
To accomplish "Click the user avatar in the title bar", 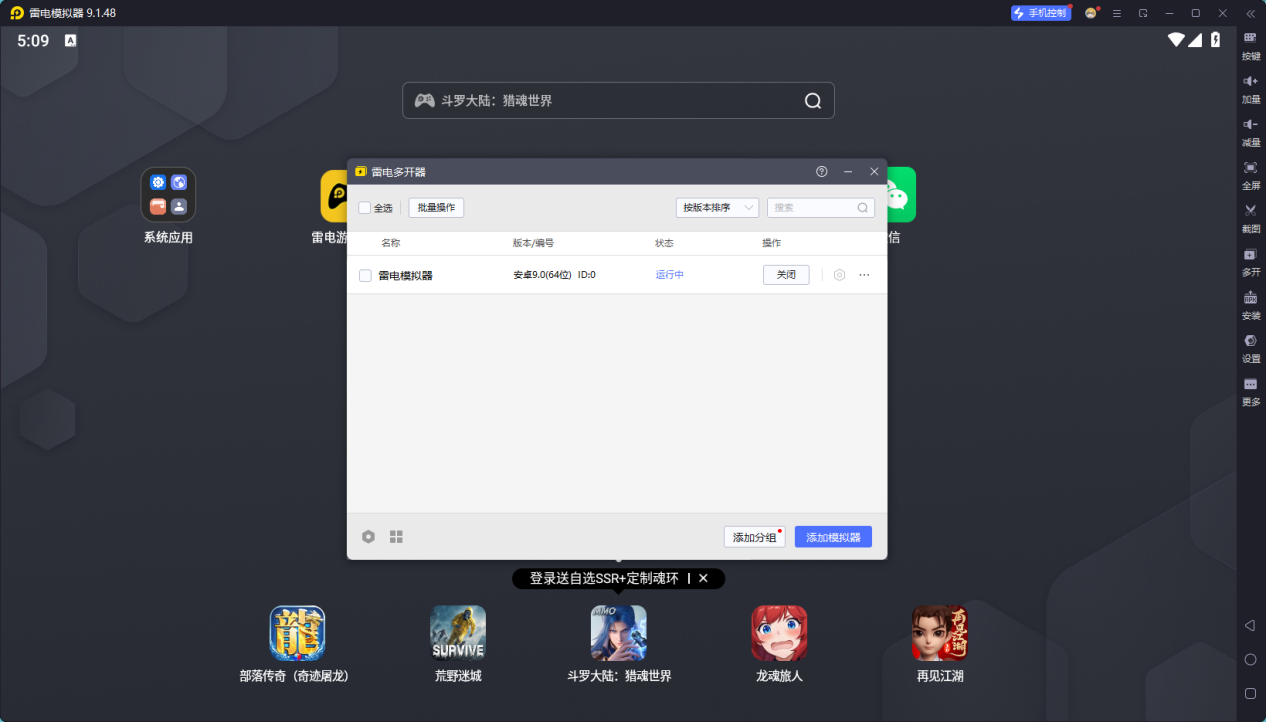I will pyautogui.click(x=1091, y=13).
